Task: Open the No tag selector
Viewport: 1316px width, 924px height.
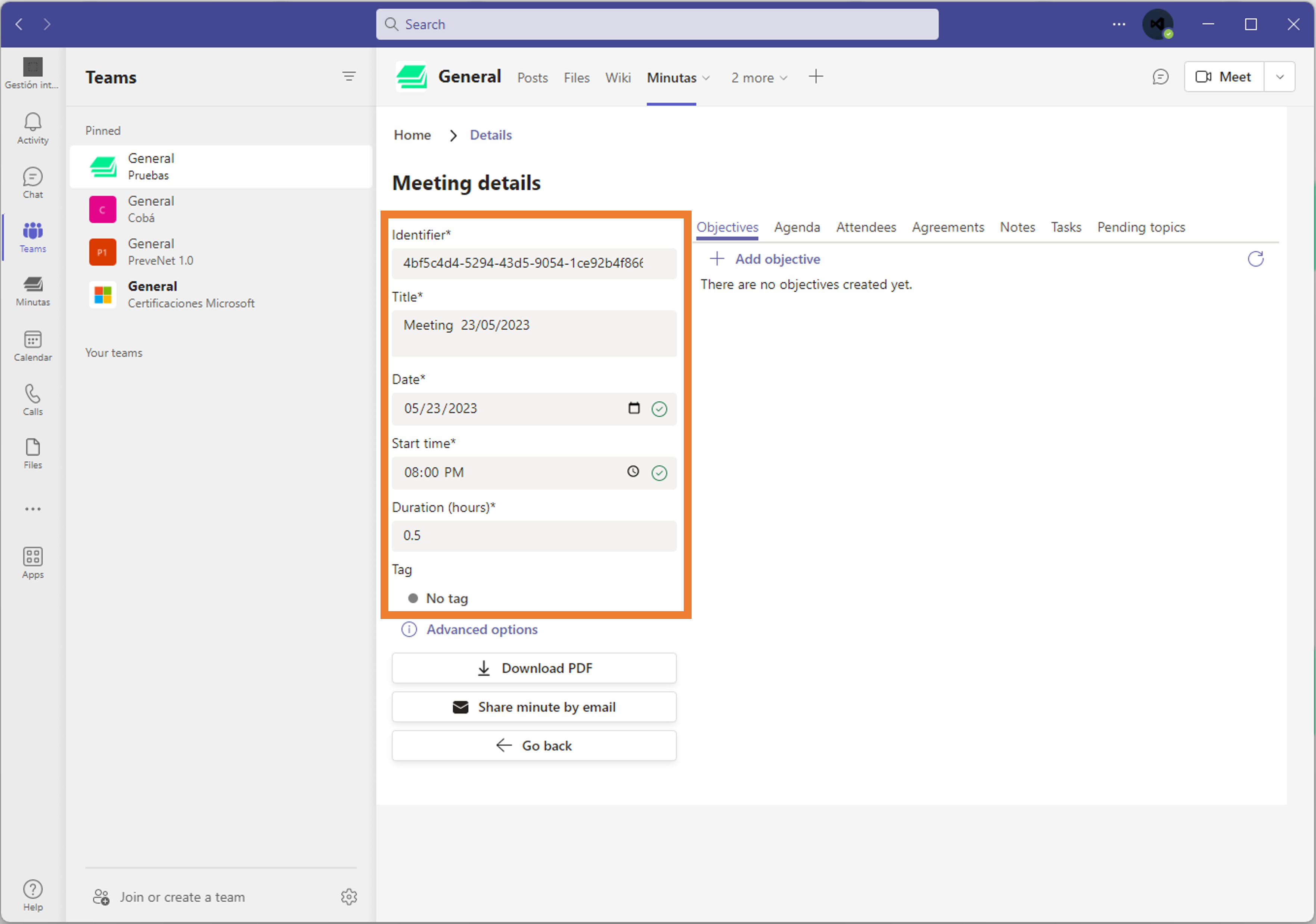Action: (x=438, y=598)
